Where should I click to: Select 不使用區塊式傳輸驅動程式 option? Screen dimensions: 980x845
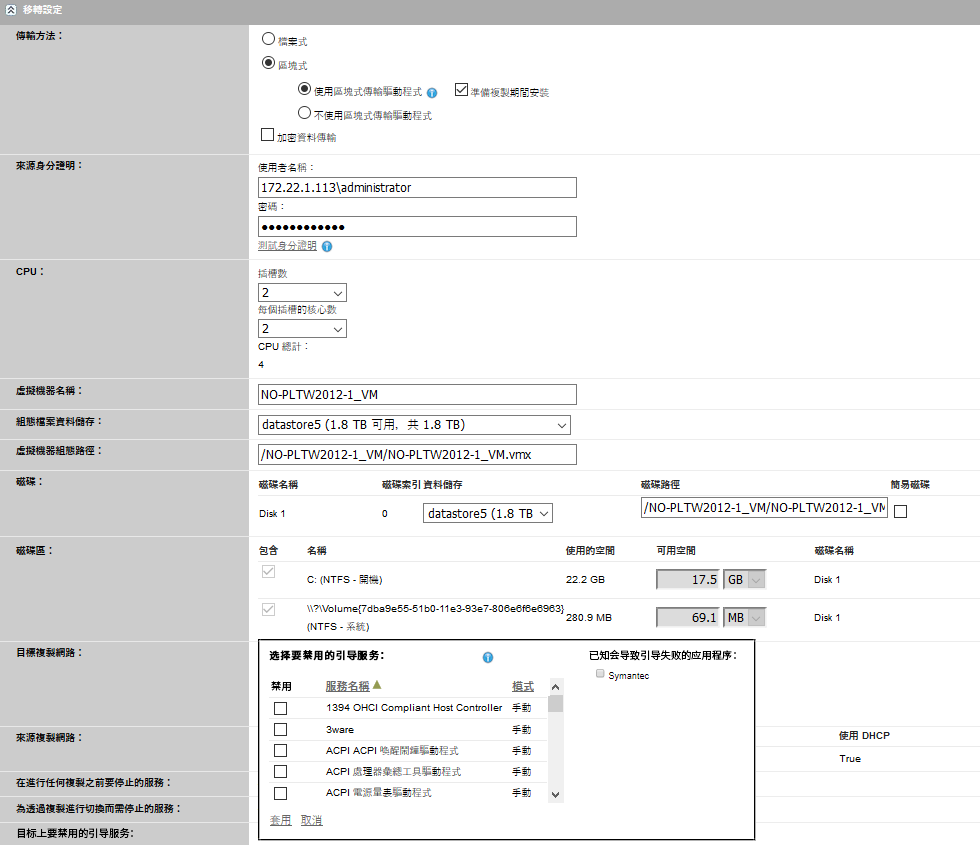click(305, 114)
